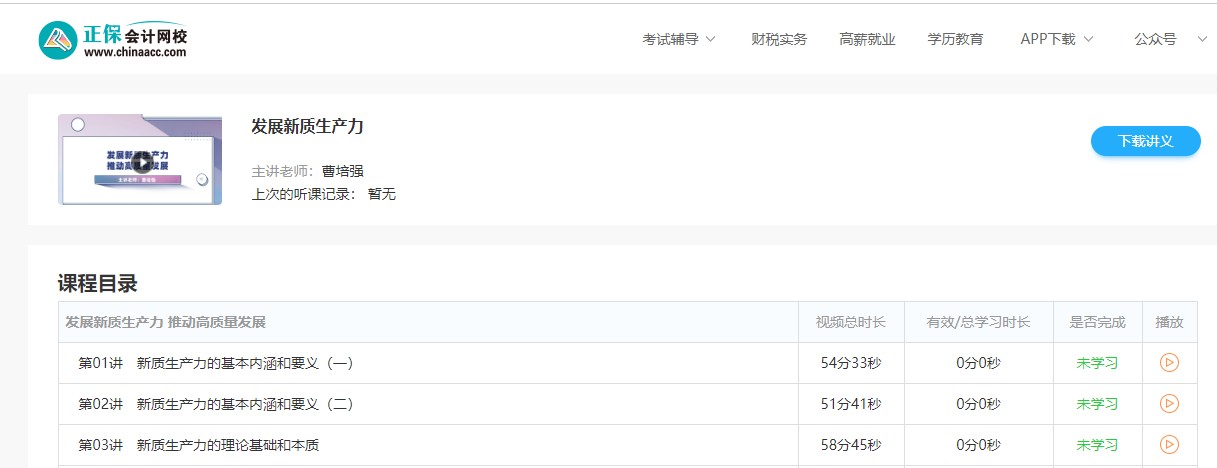
Task: Click the 未学习 status for lecture 01
Action: (1096, 363)
